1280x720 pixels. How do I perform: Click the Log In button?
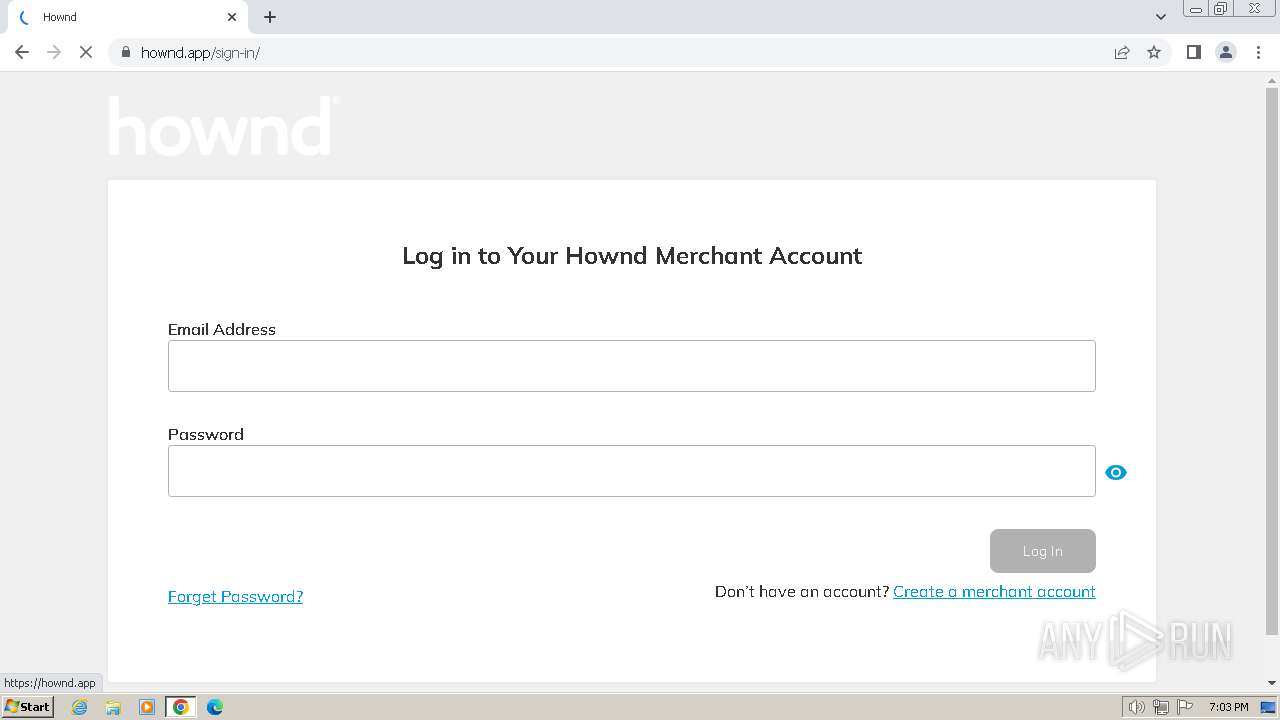click(x=1043, y=551)
